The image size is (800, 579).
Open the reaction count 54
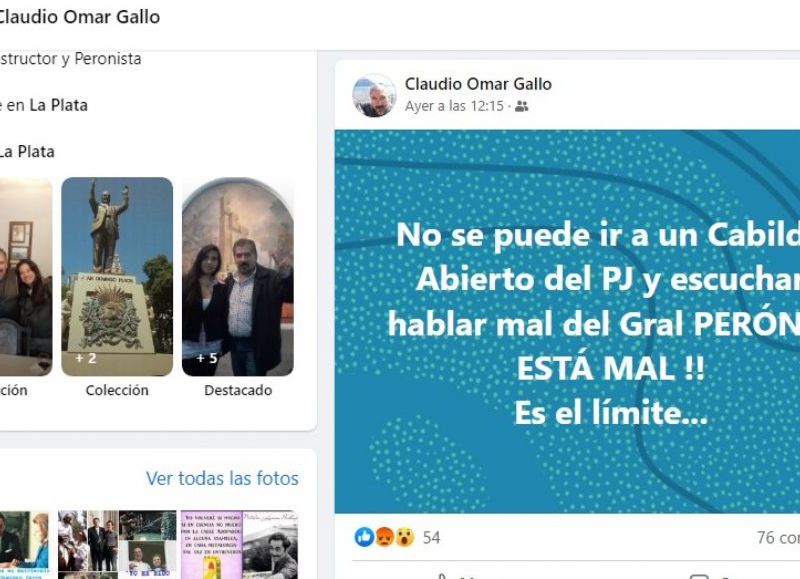[431, 538]
